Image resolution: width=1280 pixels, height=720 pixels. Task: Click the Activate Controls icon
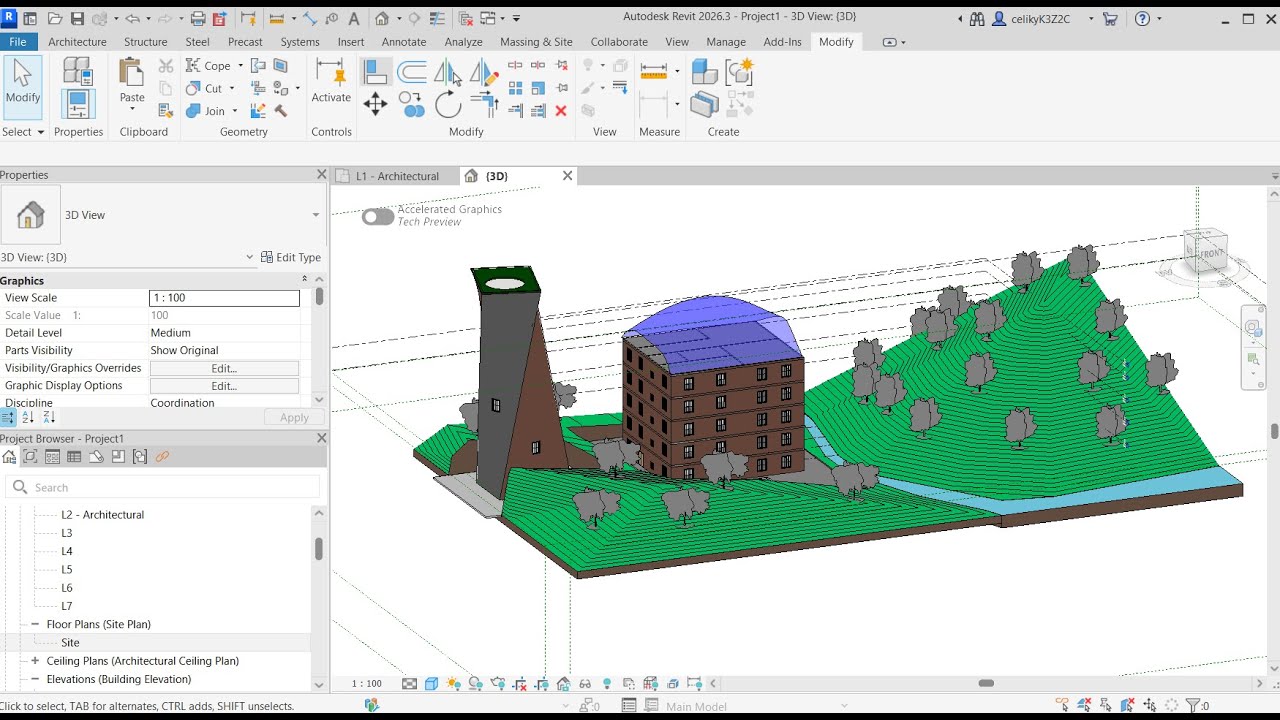[330, 72]
